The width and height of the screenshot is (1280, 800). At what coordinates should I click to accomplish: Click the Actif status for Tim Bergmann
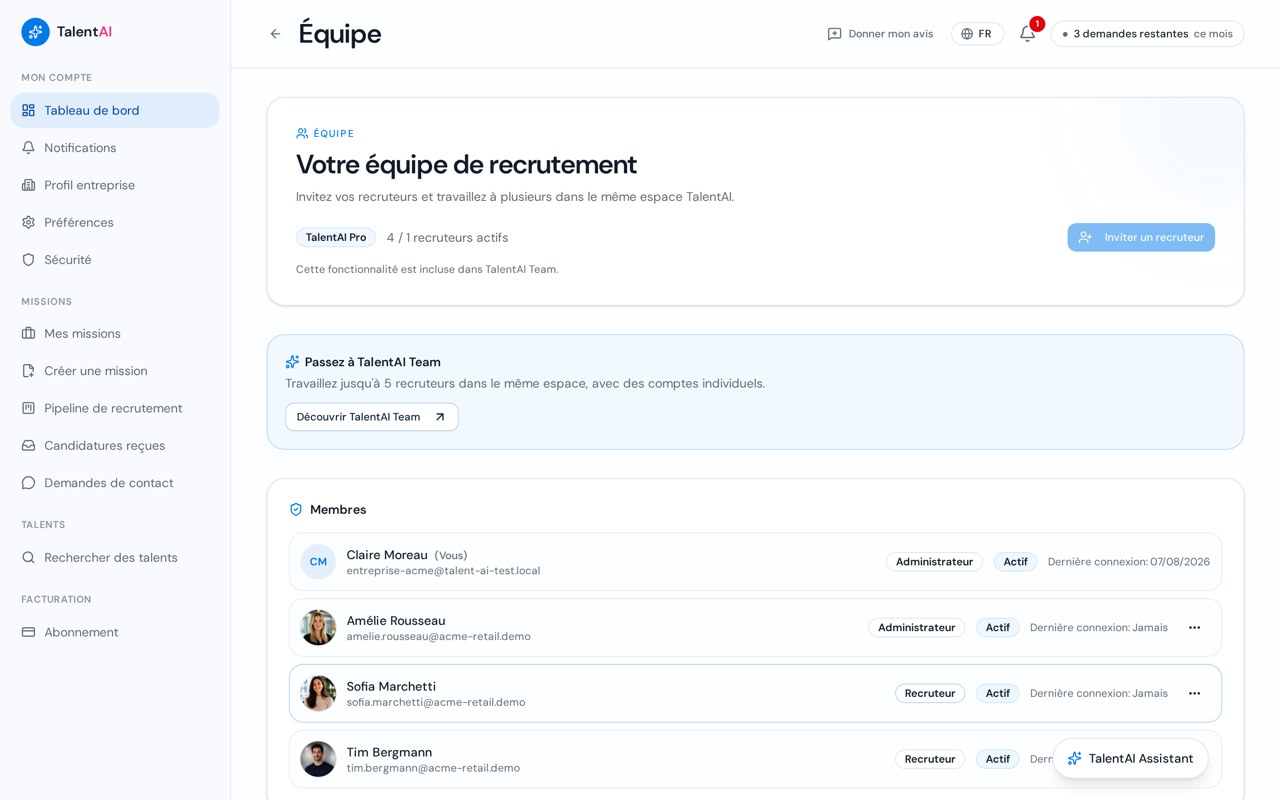click(x=997, y=759)
